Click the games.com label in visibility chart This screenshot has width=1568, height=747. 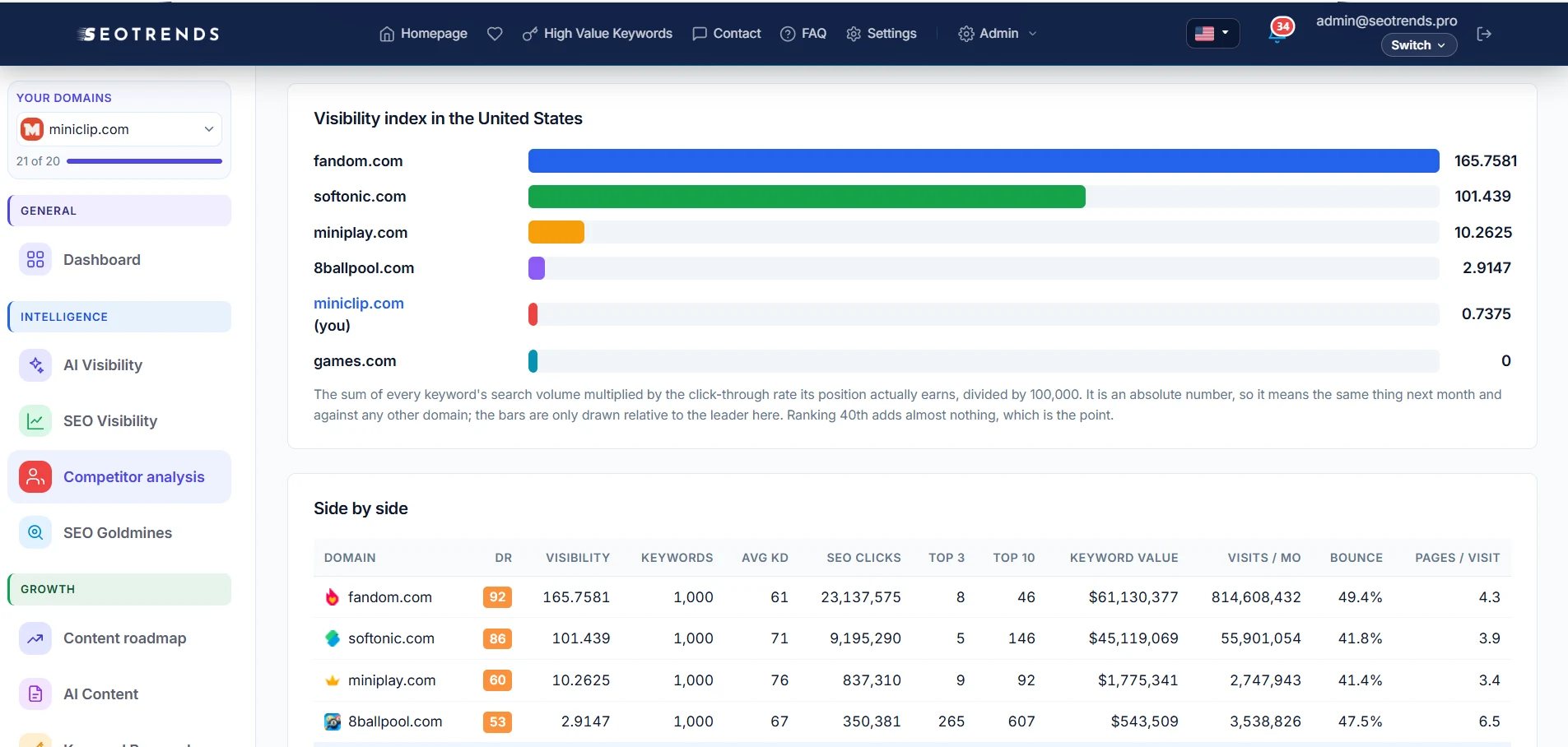[355, 360]
